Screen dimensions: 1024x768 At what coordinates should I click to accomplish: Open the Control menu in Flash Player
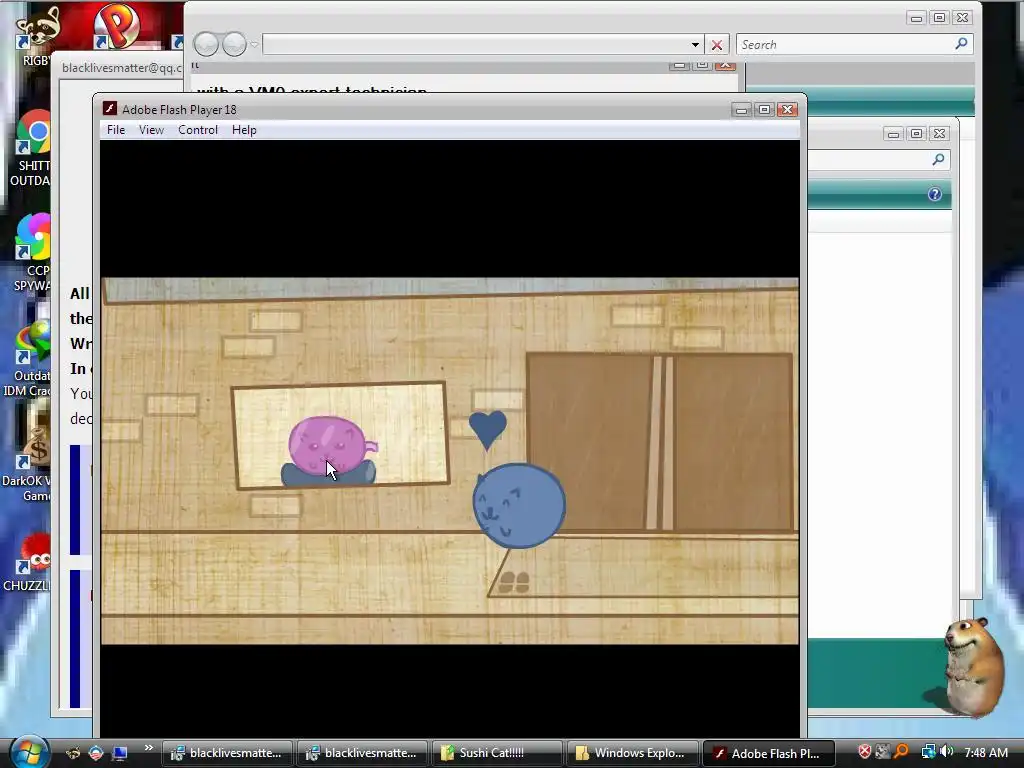click(x=198, y=130)
